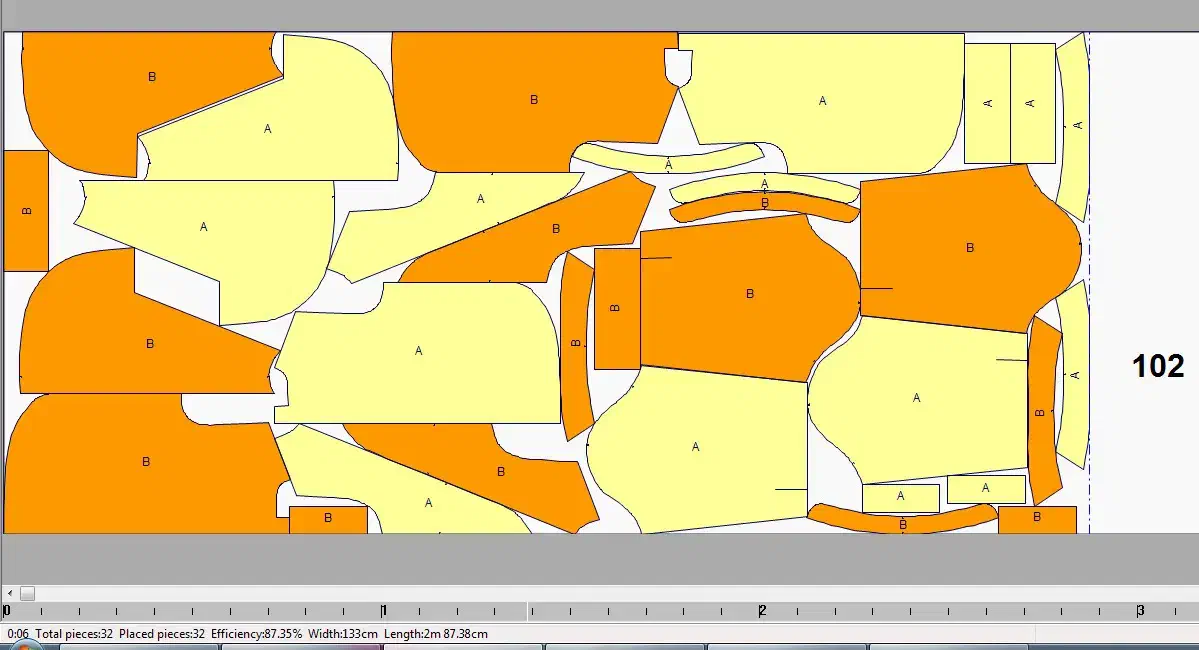Select the marker number 102 label

click(1157, 366)
